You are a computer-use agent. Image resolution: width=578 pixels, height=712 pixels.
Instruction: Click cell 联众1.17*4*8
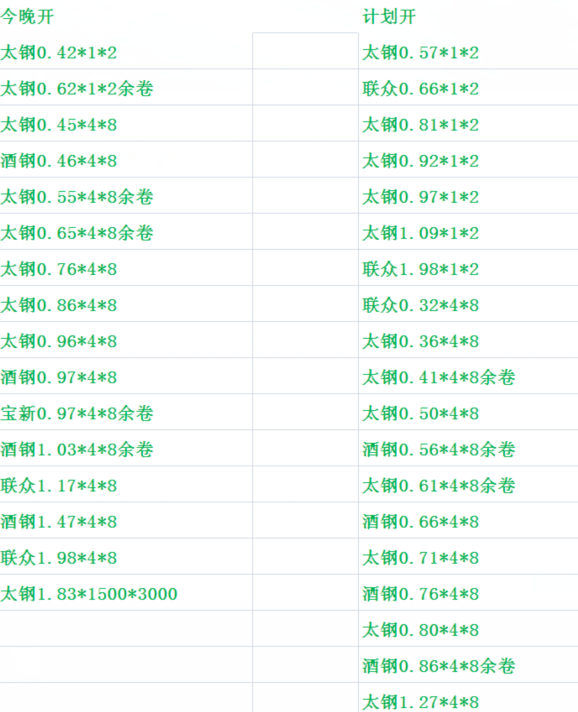pos(126,484)
